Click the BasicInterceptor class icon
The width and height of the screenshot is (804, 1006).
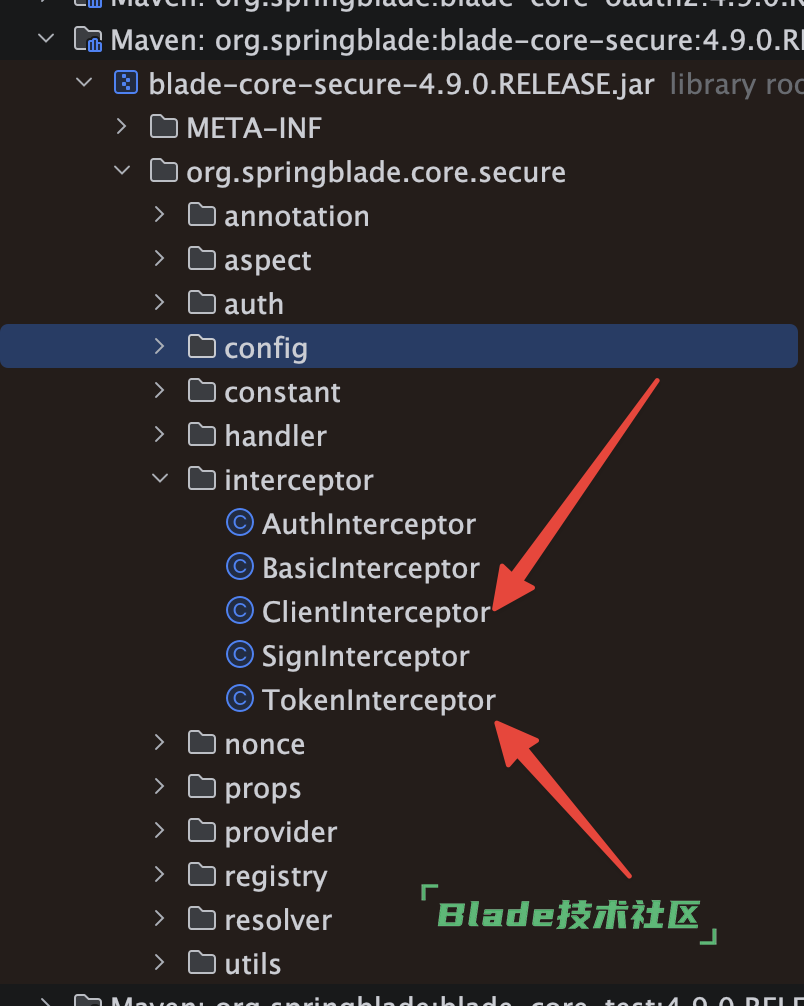(x=240, y=567)
